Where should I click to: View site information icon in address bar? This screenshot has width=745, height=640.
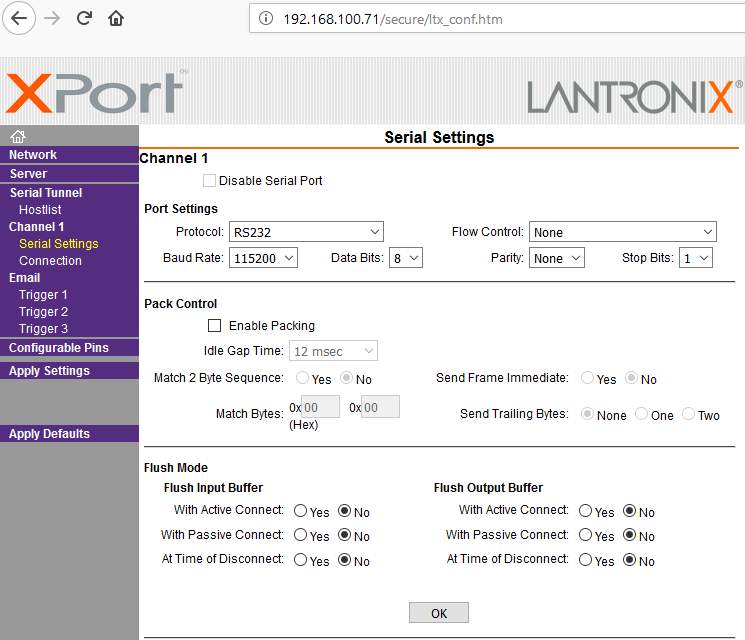(266, 19)
